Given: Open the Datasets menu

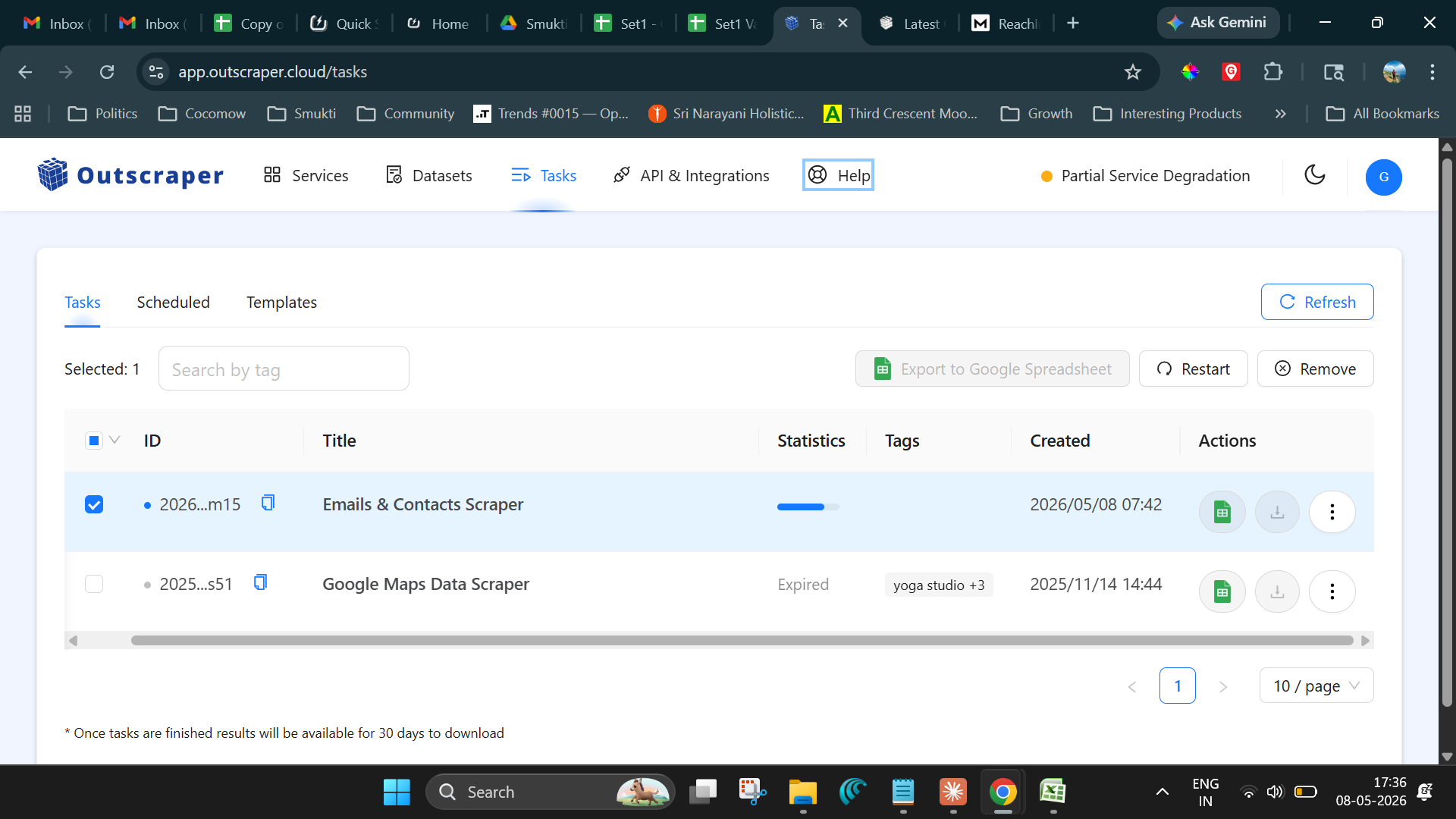Looking at the screenshot, I should click(x=428, y=175).
